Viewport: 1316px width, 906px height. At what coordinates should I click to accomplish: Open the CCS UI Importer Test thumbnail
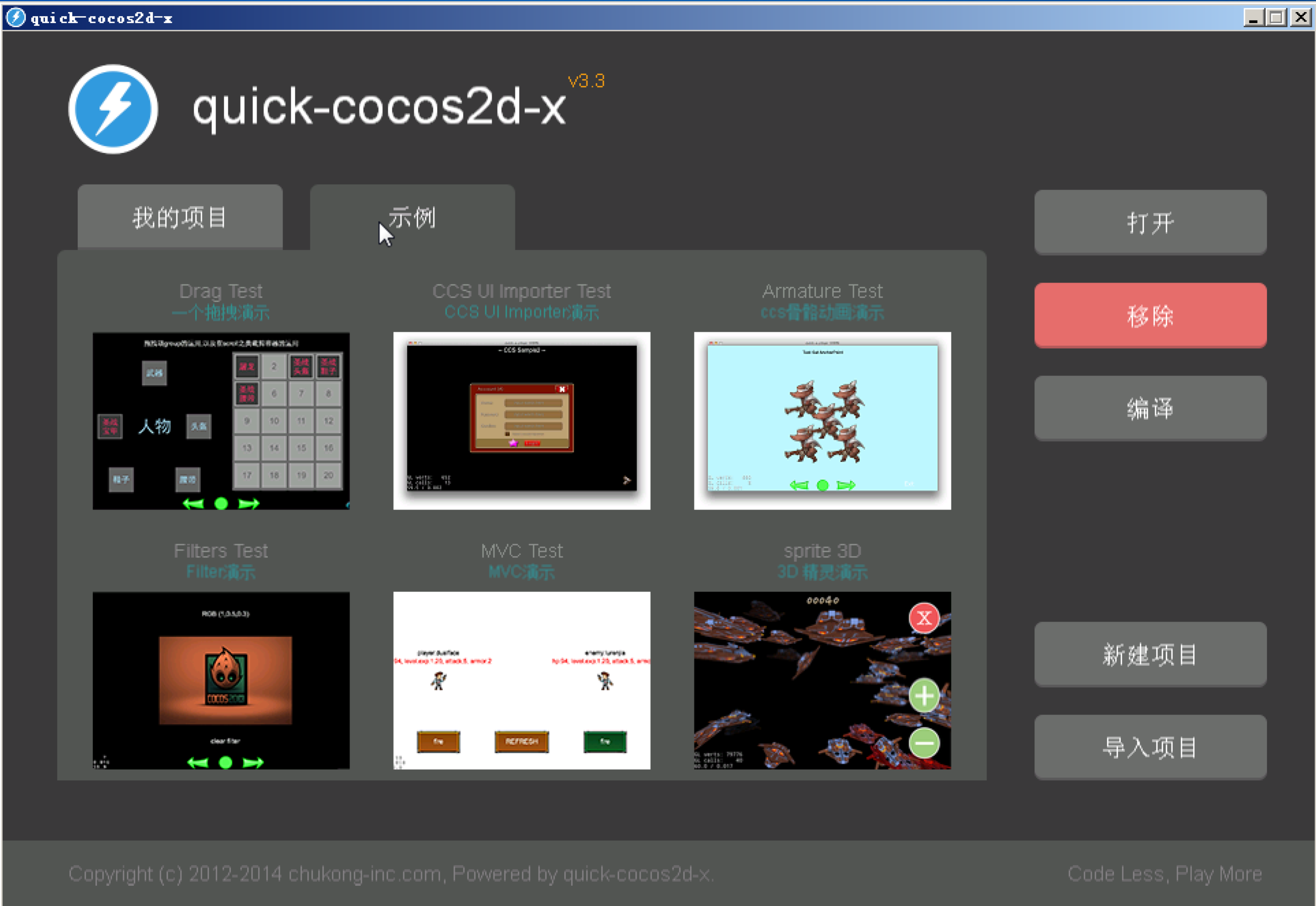[x=522, y=421]
